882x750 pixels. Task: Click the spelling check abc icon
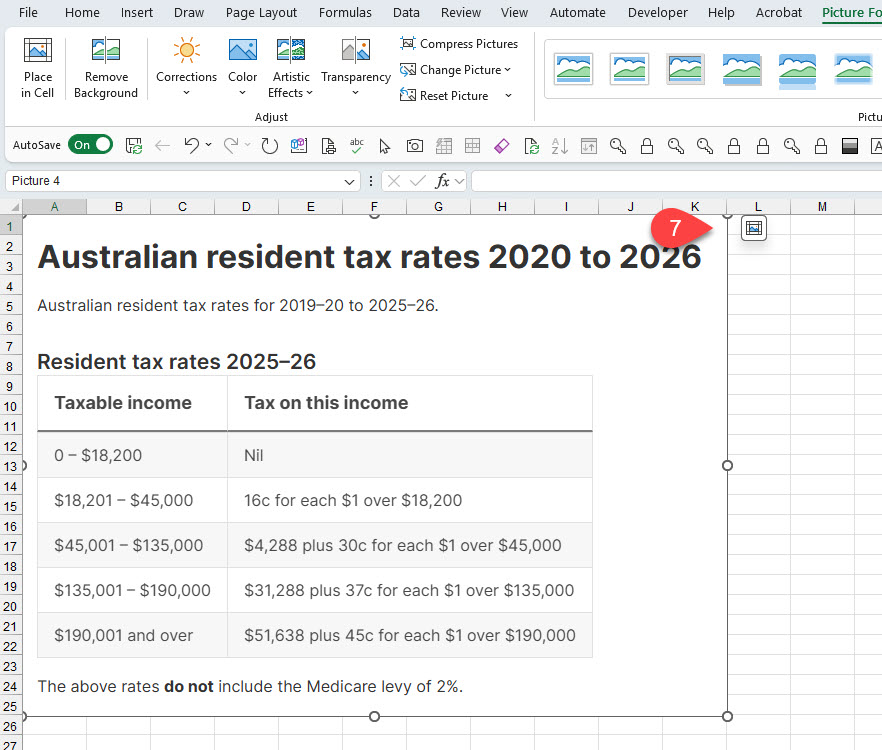pos(357,146)
